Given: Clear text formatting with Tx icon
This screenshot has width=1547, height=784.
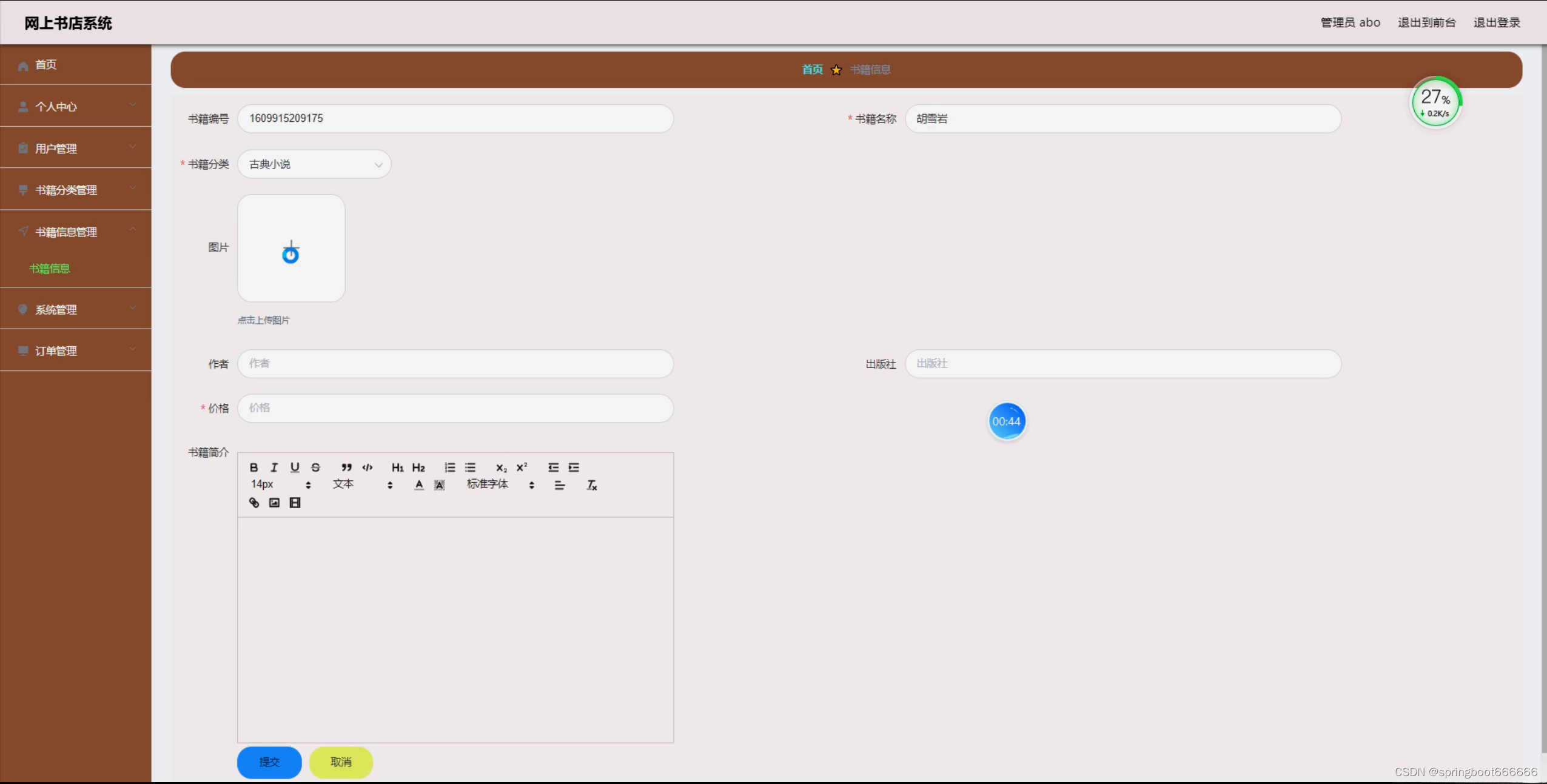Looking at the screenshot, I should coord(591,485).
